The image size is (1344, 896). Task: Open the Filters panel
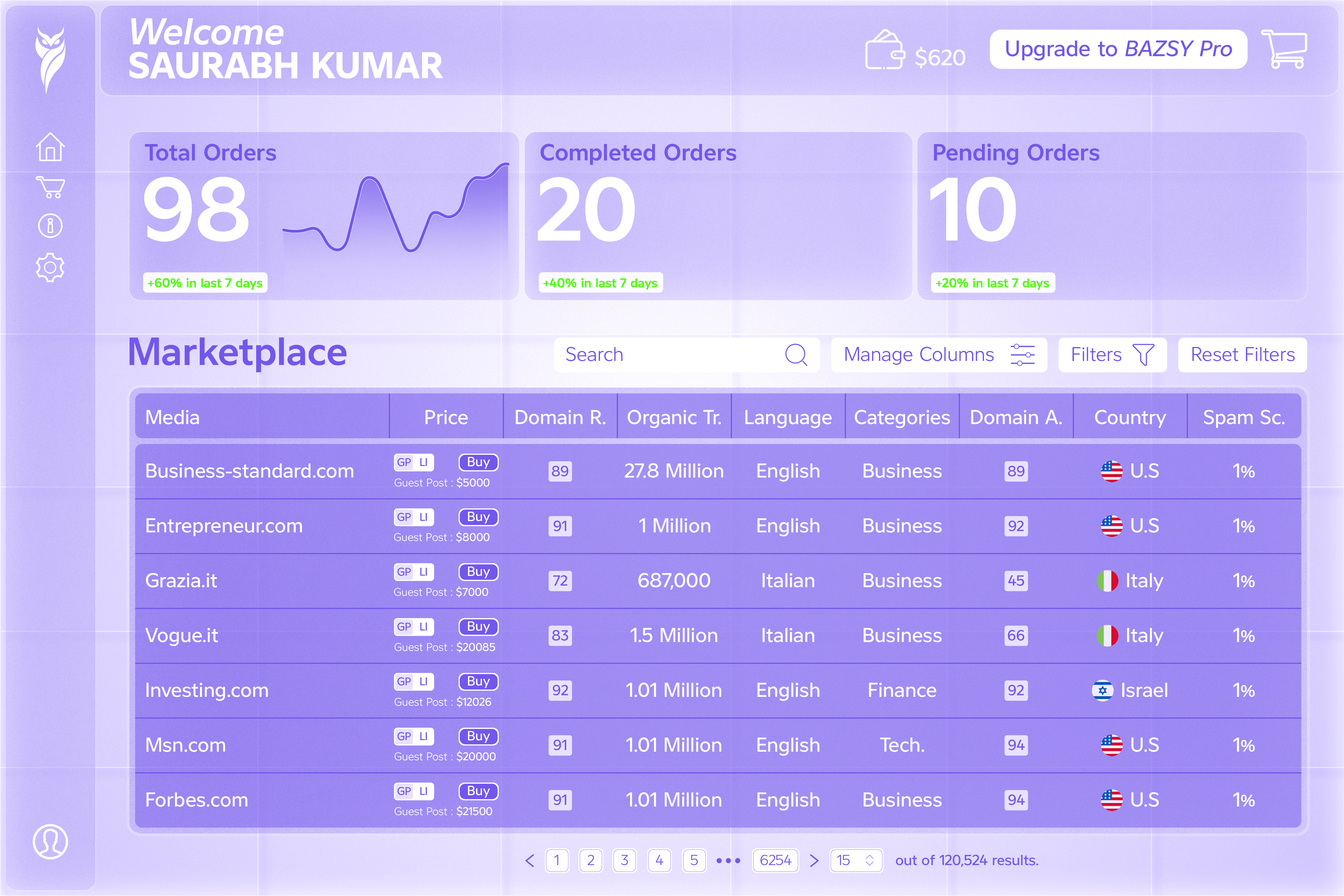[1112, 355]
